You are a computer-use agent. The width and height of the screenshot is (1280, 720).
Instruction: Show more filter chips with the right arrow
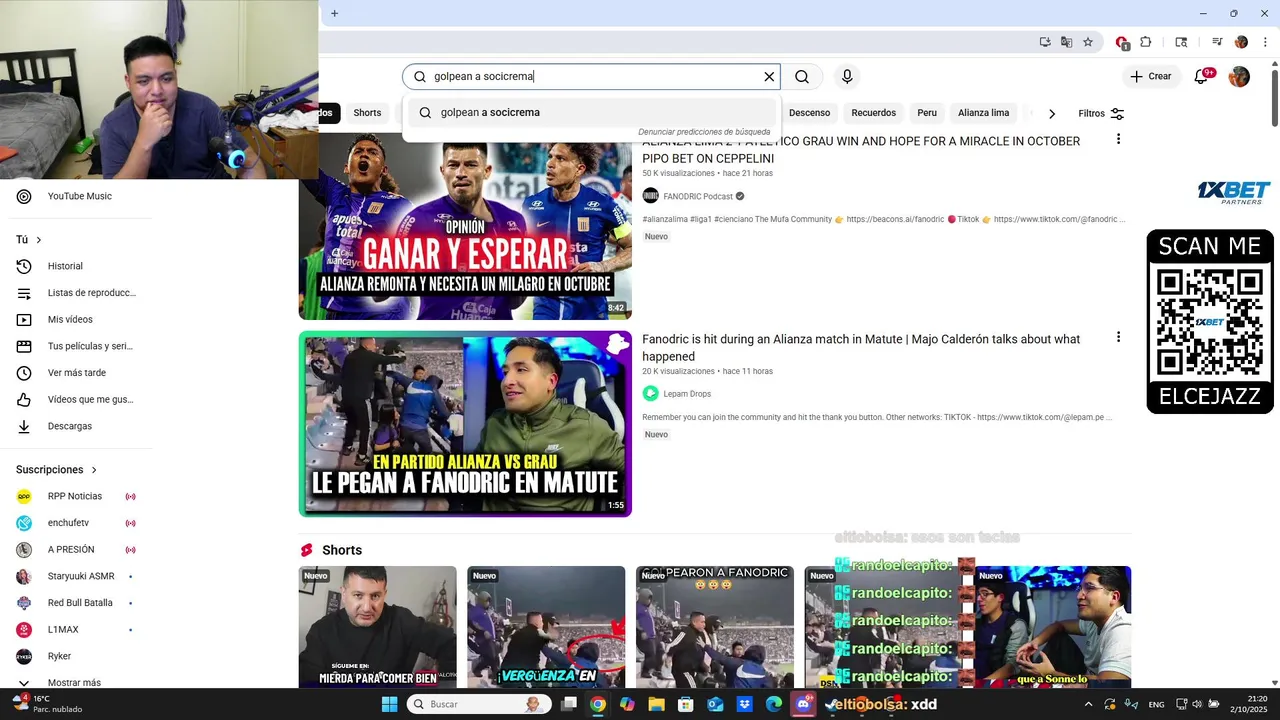pyautogui.click(x=1052, y=114)
